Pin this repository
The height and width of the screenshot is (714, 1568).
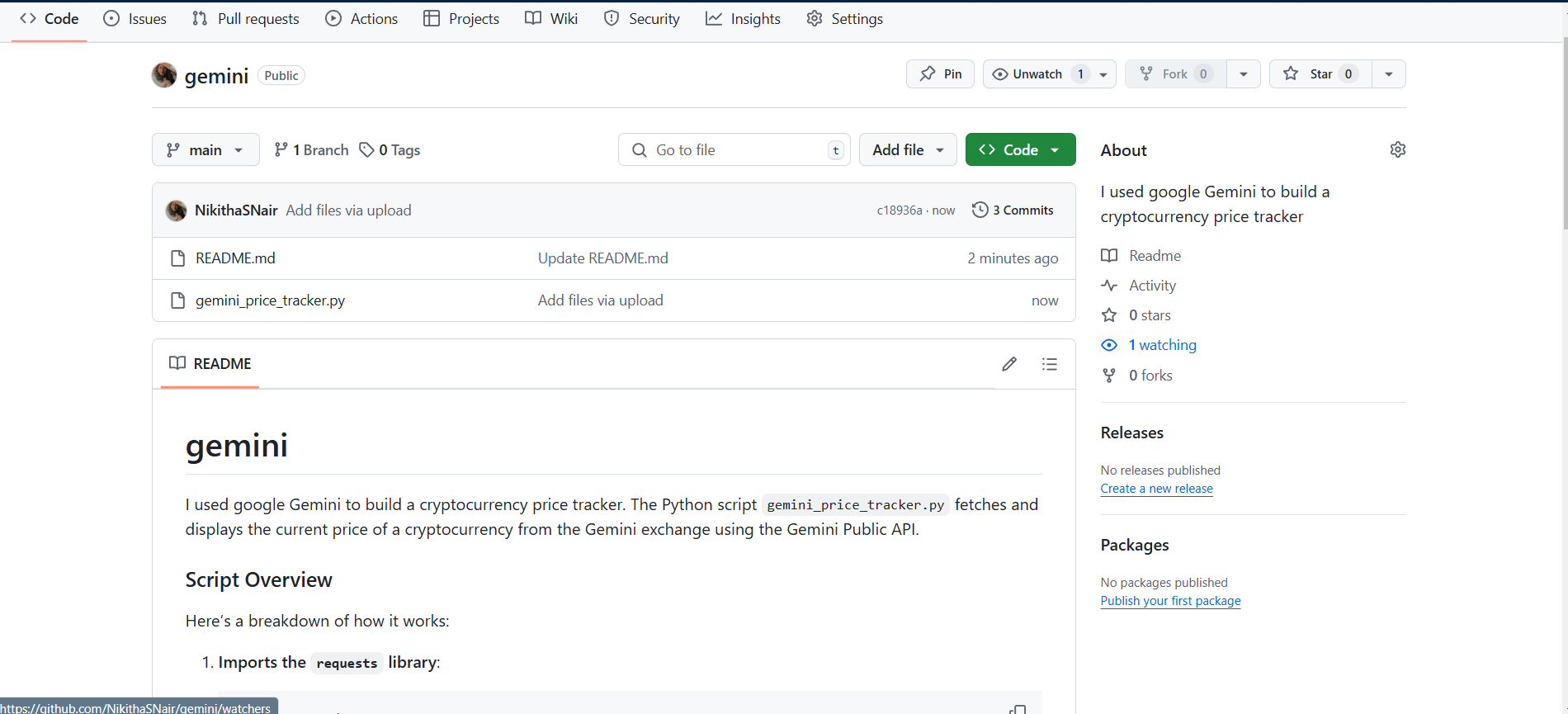tap(940, 74)
